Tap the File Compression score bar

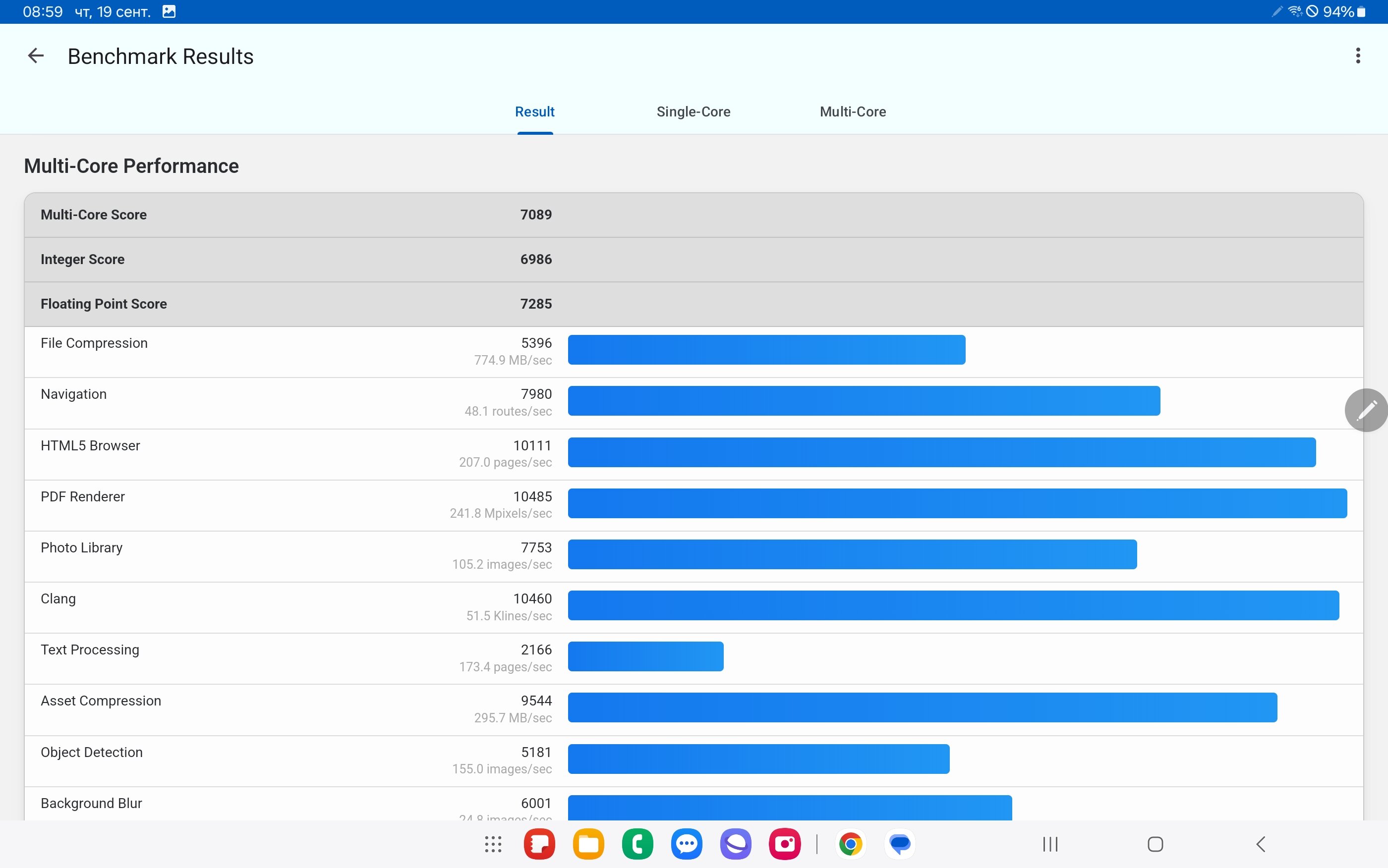(x=767, y=350)
